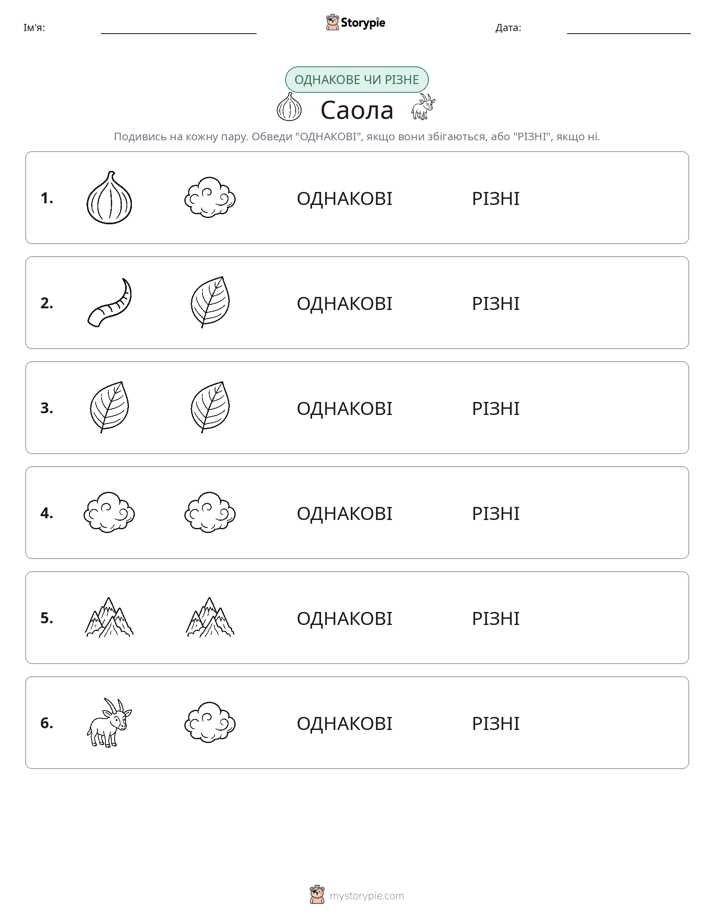Choose РІЗНІ for row 6
The image size is (714, 924).
pyautogui.click(x=495, y=724)
